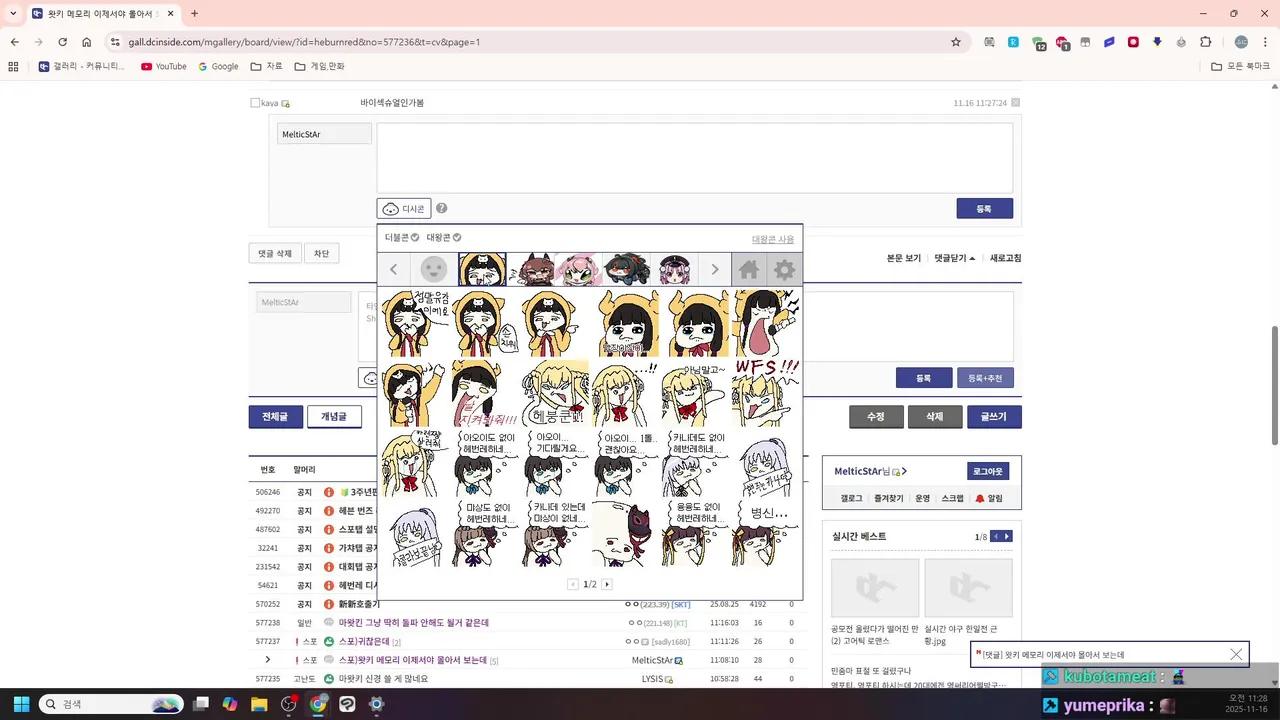Open the 스크랩 menu item
The width and height of the screenshot is (1280, 720).
[x=952, y=498]
